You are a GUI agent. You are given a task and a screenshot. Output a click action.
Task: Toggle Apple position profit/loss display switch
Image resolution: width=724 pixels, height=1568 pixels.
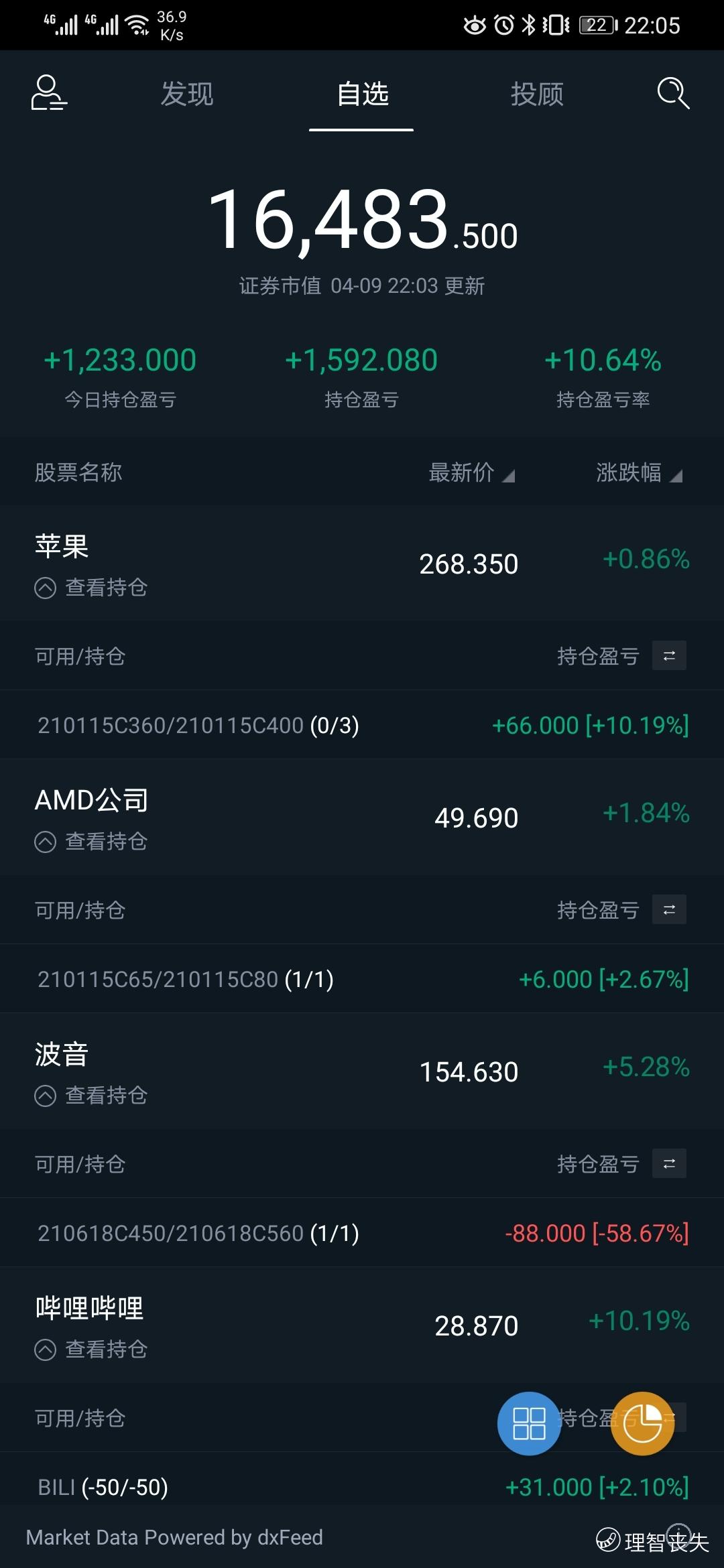click(x=669, y=655)
